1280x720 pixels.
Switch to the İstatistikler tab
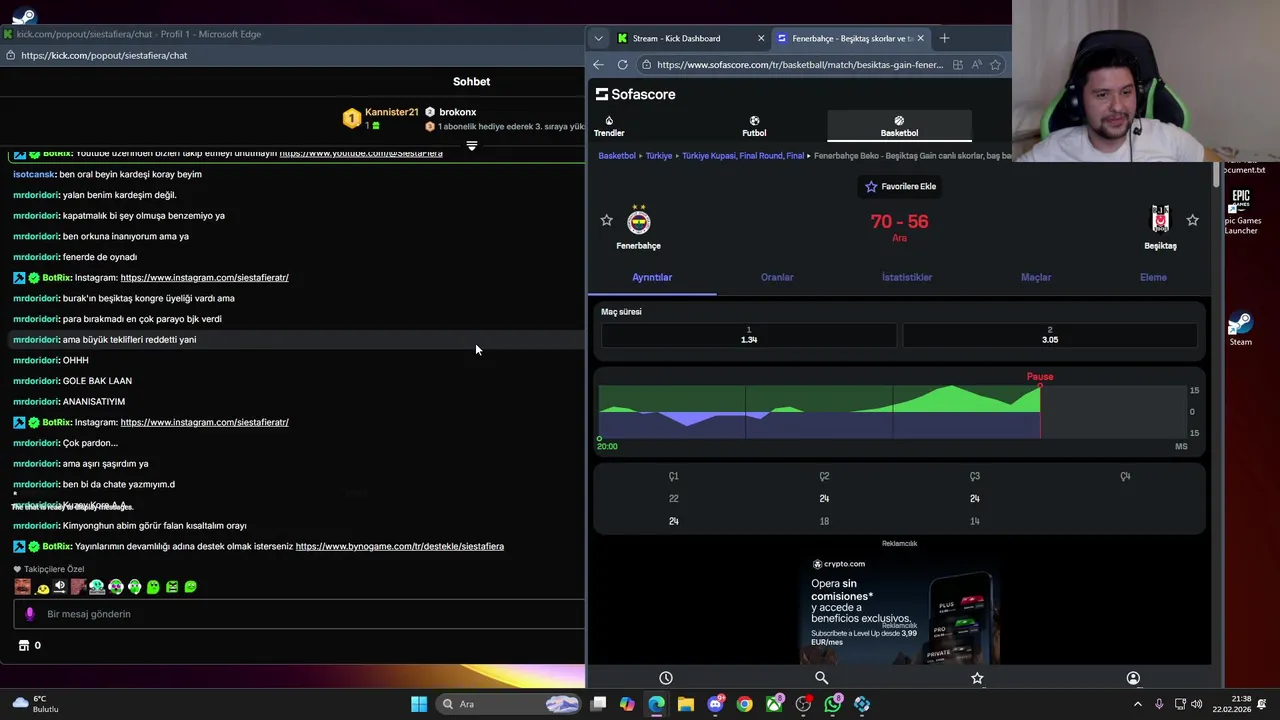[x=907, y=277]
